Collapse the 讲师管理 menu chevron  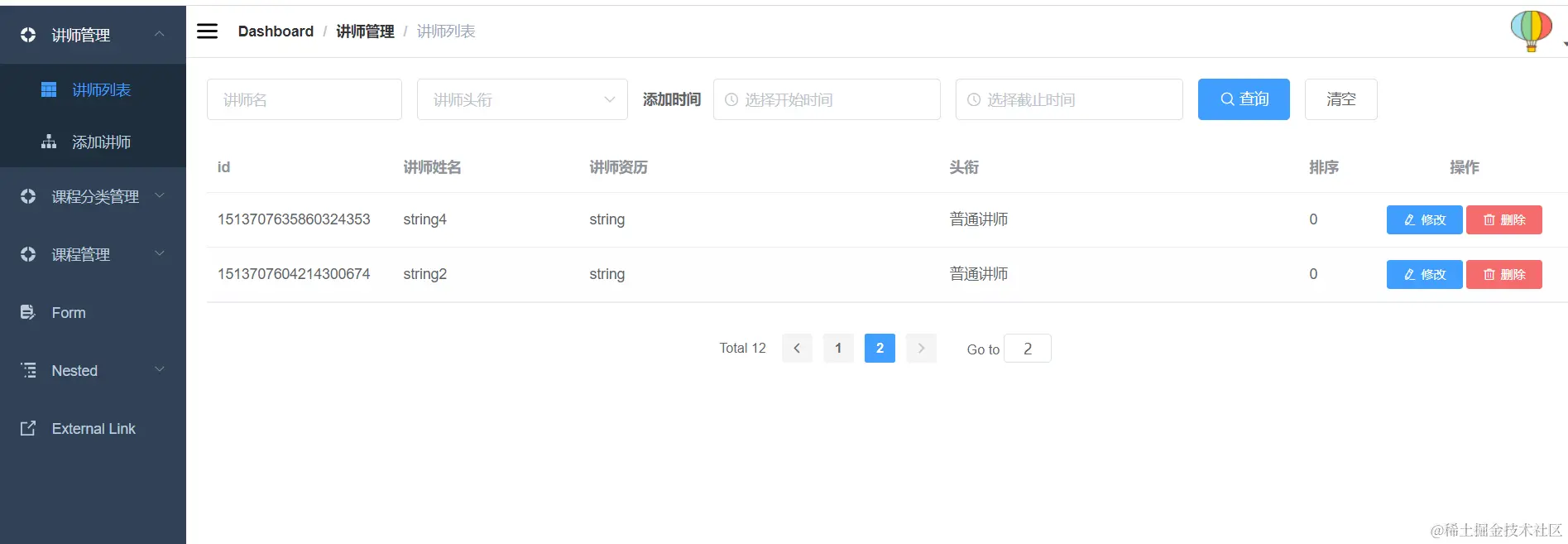tap(160, 34)
